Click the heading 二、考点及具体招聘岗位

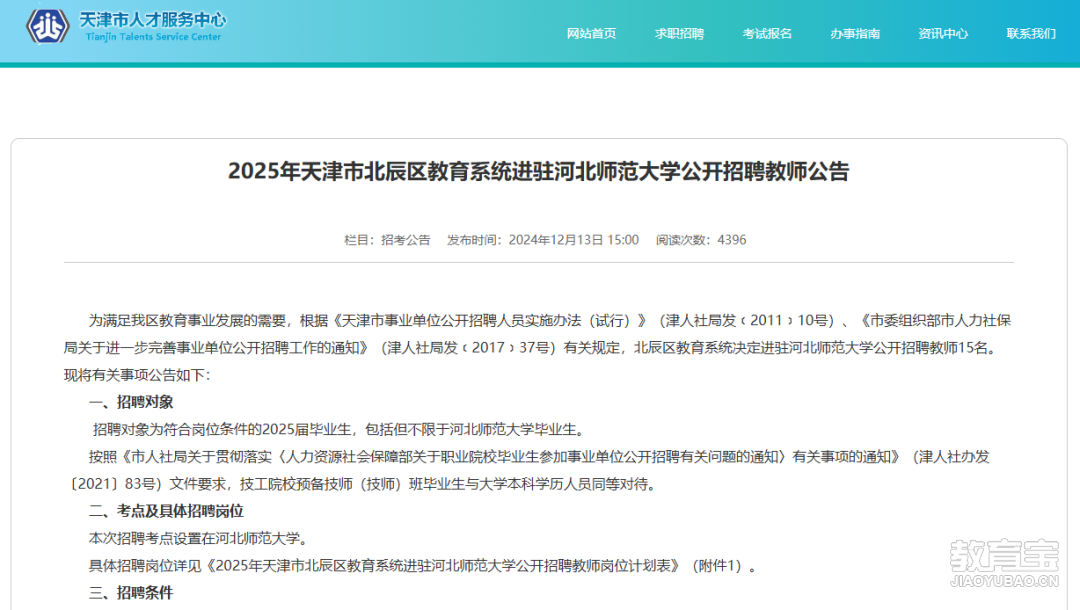click(x=166, y=511)
